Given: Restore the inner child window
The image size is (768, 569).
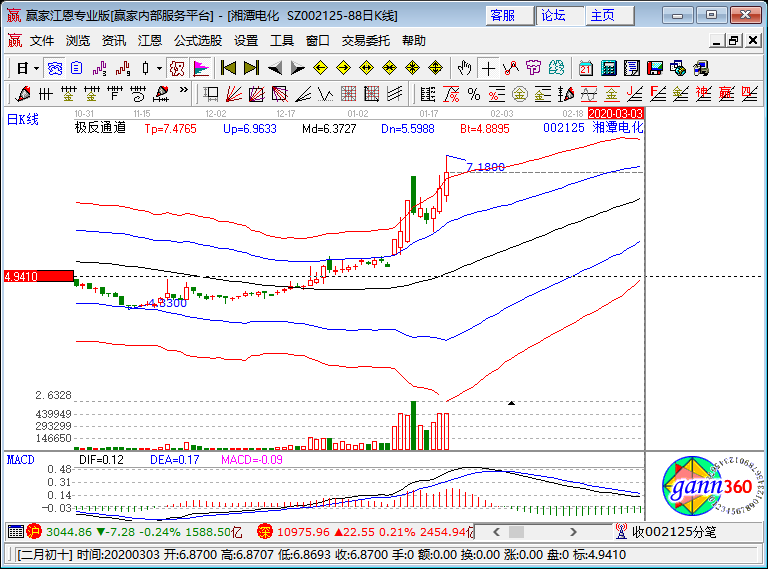Looking at the screenshot, I should [733, 41].
